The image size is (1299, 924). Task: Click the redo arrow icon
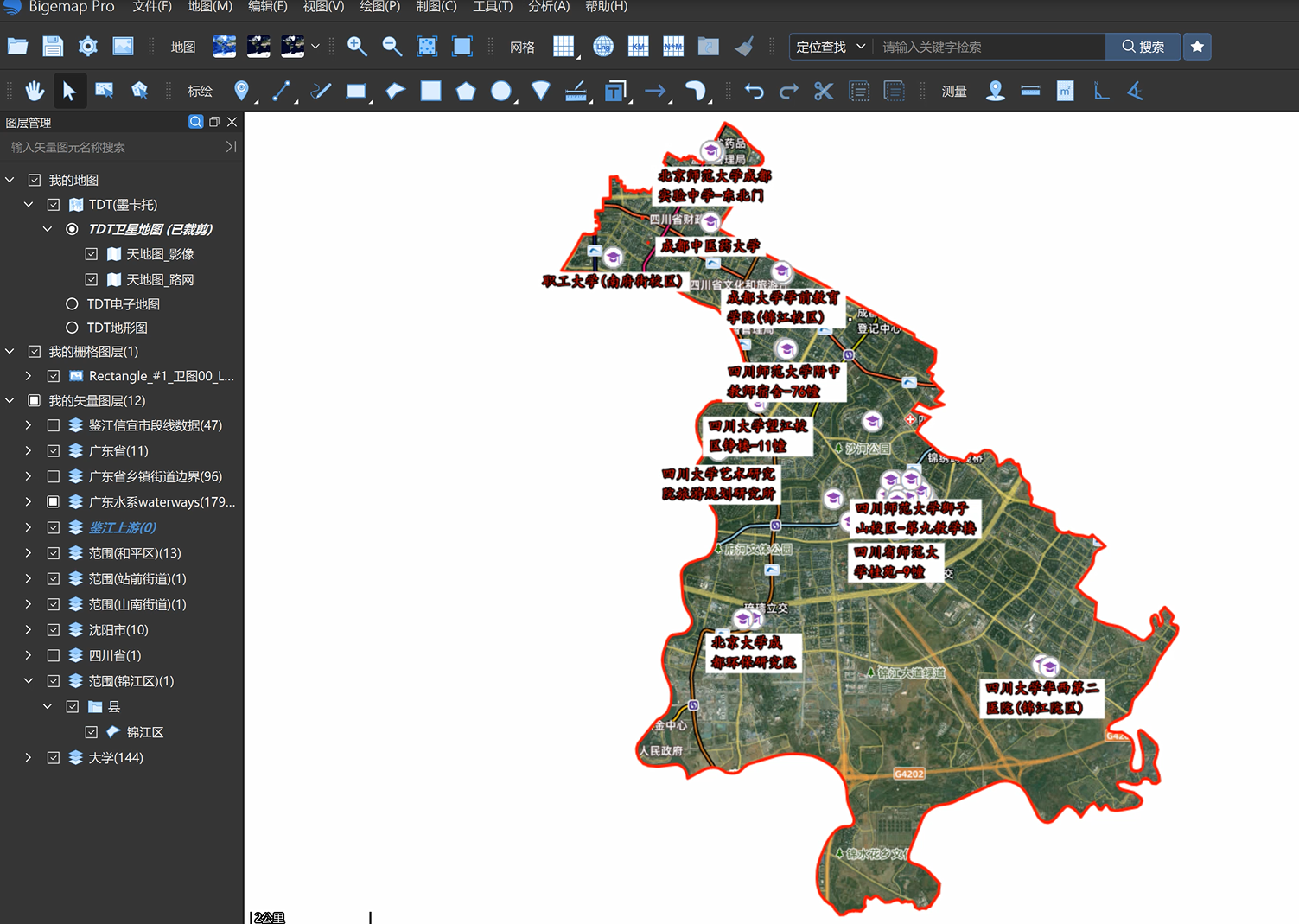[789, 91]
